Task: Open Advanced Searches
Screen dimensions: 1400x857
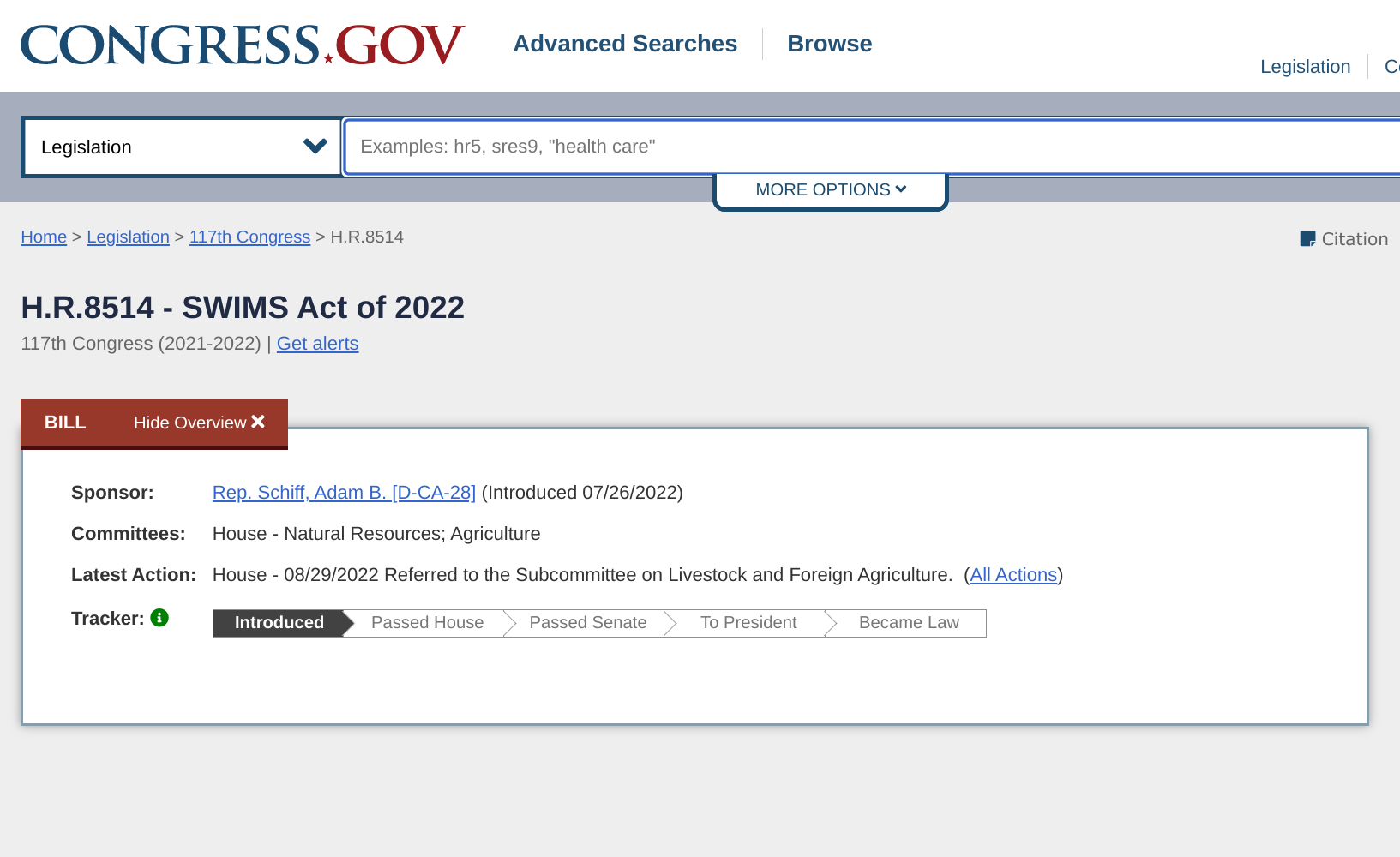Action: pyautogui.click(x=625, y=44)
